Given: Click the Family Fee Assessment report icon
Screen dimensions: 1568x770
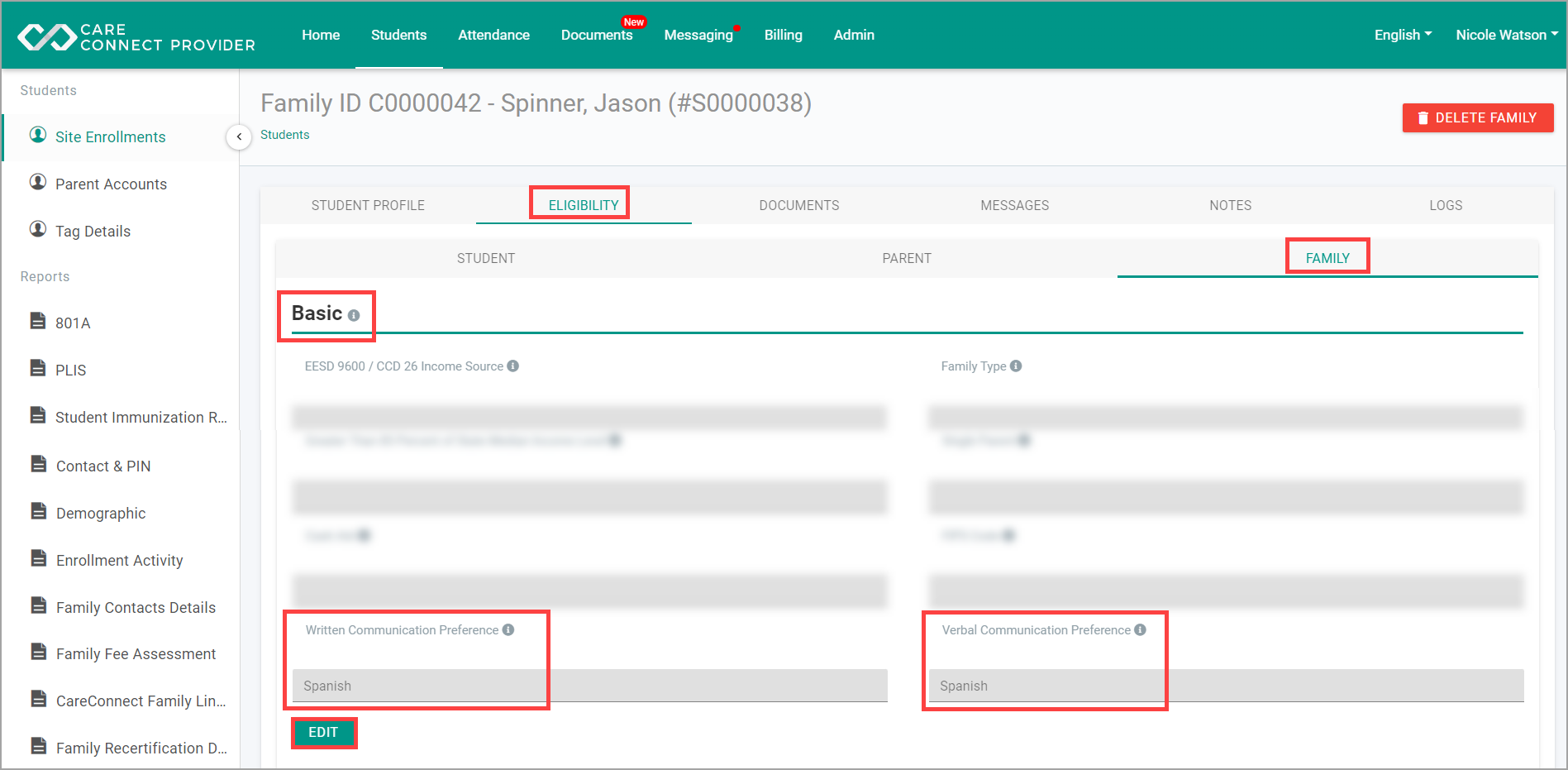Looking at the screenshot, I should 37,653.
